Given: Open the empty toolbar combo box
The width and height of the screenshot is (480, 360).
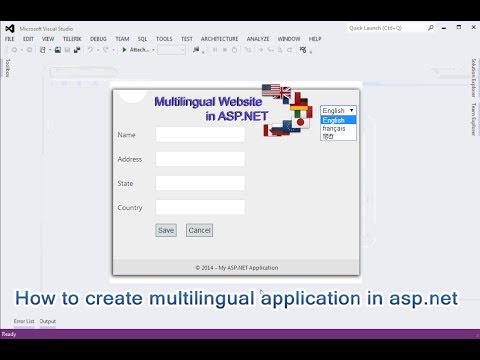Looking at the screenshot, I should (171, 50).
